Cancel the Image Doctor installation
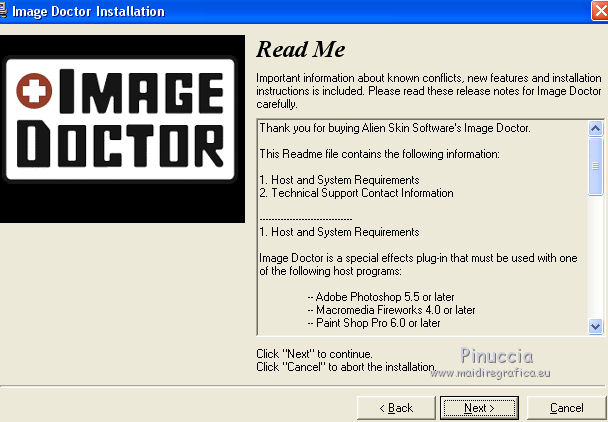Image resolution: width=608 pixels, height=422 pixels. click(x=566, y=408)
